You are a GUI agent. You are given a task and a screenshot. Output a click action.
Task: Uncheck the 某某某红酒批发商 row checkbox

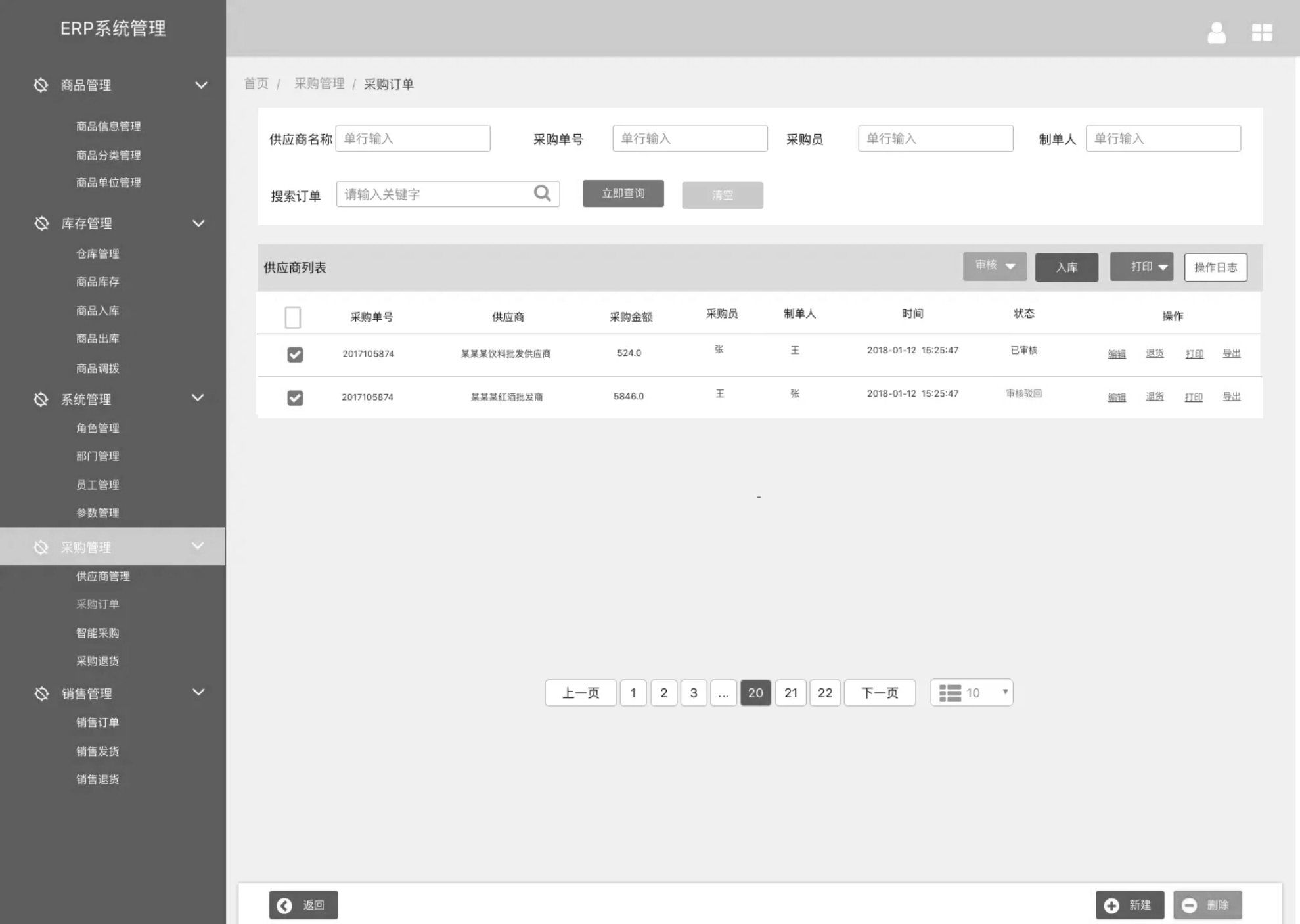click(295, 398)
